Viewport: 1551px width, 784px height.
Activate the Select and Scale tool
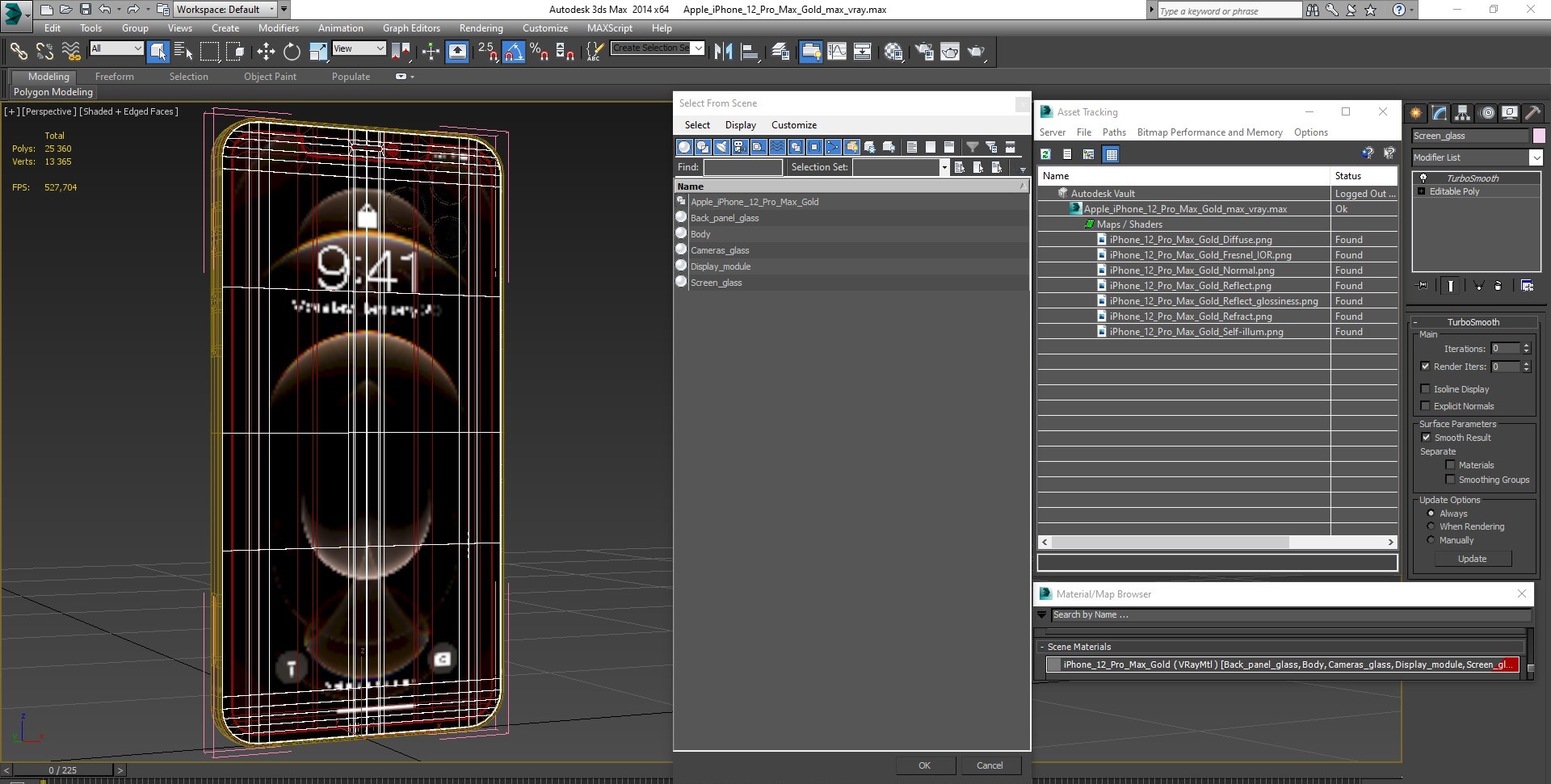(x=318, y=52)
